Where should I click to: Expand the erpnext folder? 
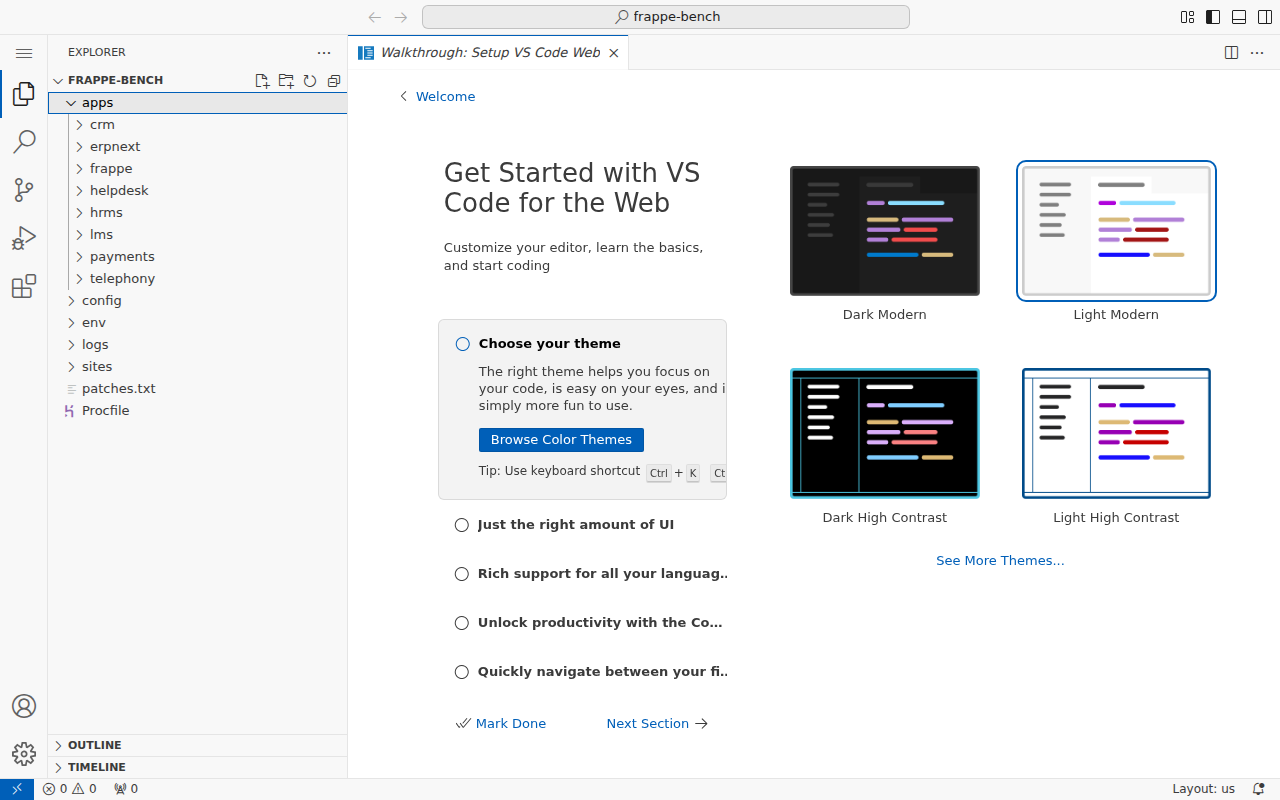(x=198, y=147)
